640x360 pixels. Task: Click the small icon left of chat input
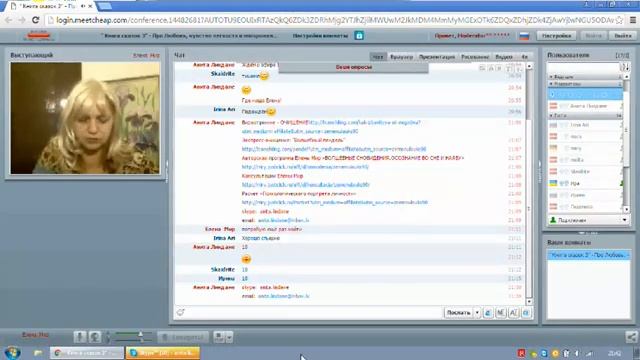(180, 313)
